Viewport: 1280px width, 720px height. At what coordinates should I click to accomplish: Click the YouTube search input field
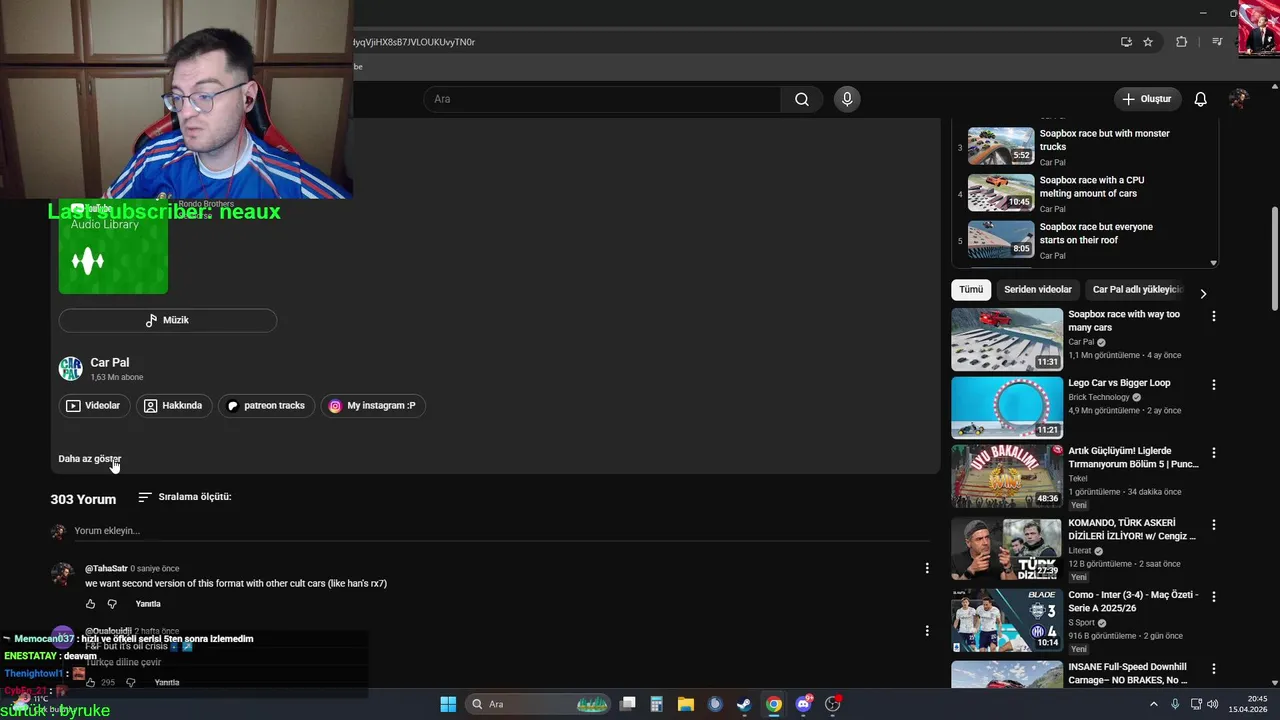point(602,99)
